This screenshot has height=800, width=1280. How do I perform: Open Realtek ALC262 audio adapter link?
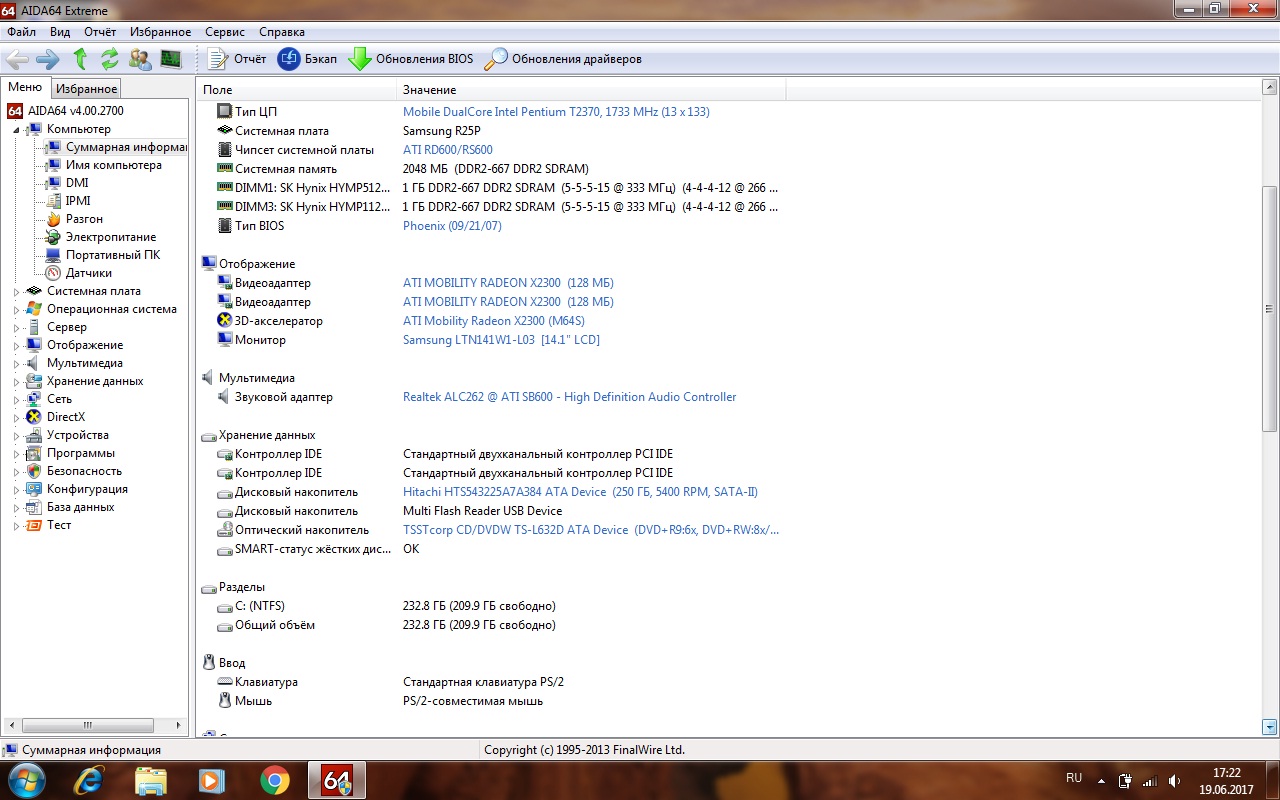[569, 397]
